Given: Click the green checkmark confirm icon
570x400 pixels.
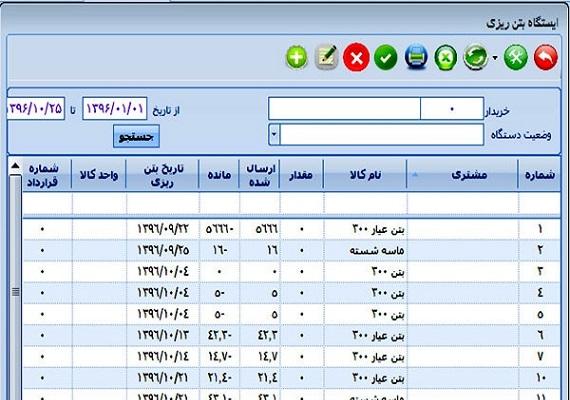Looking at the screenshot, I should (x=386, y=57).
